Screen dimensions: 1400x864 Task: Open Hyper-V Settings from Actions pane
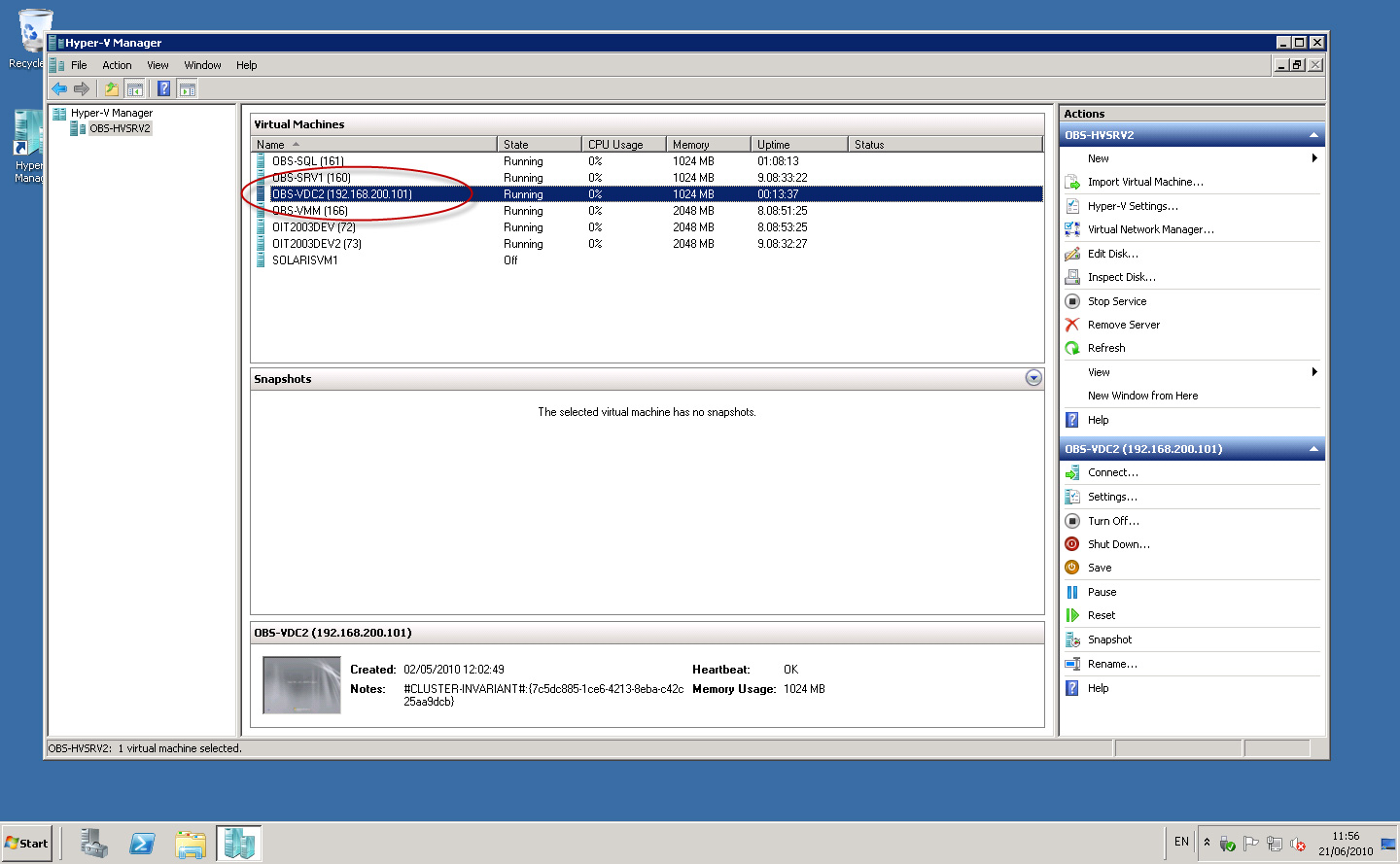1135,205
